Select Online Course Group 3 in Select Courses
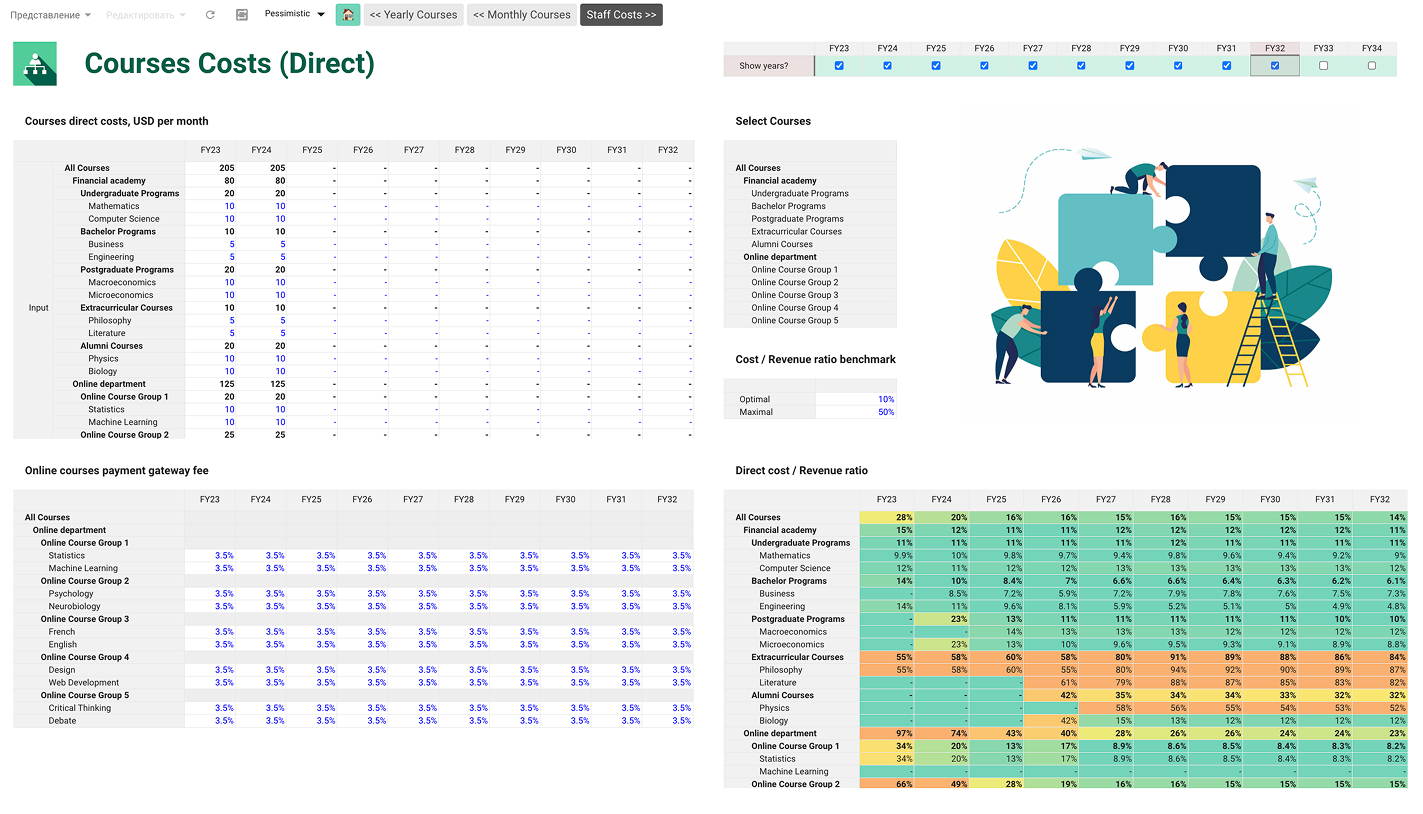The width and height of the screenshot is (1423, 814). pyautogui.click(x=794, y=295)
